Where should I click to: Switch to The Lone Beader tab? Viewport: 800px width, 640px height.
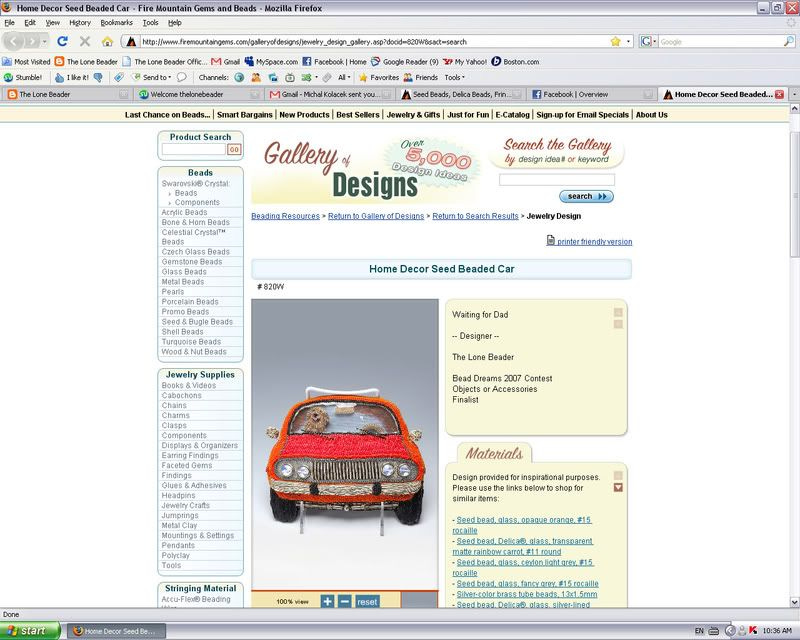pos(67,94)
